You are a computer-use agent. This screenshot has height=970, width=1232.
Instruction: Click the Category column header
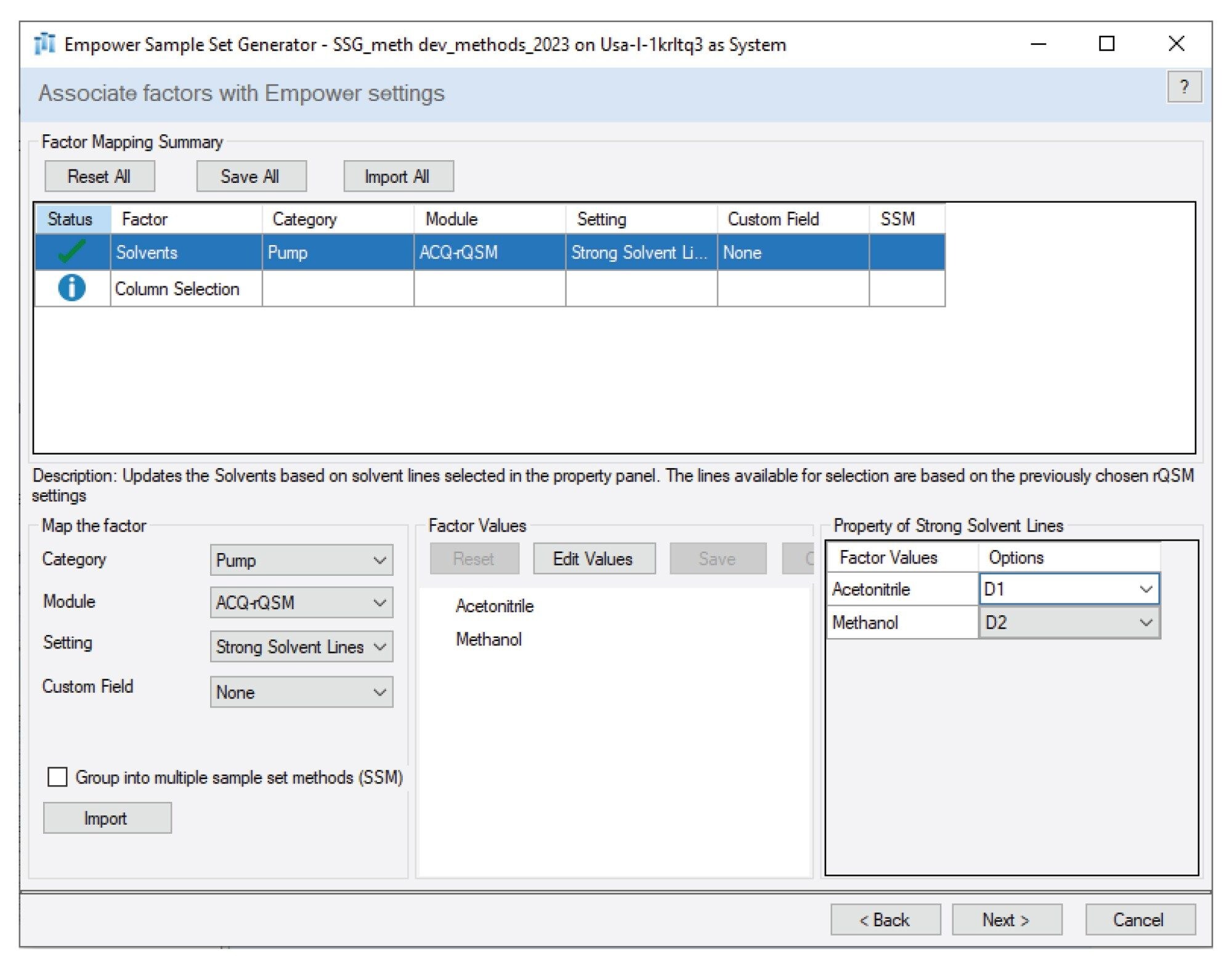point(338,219)
